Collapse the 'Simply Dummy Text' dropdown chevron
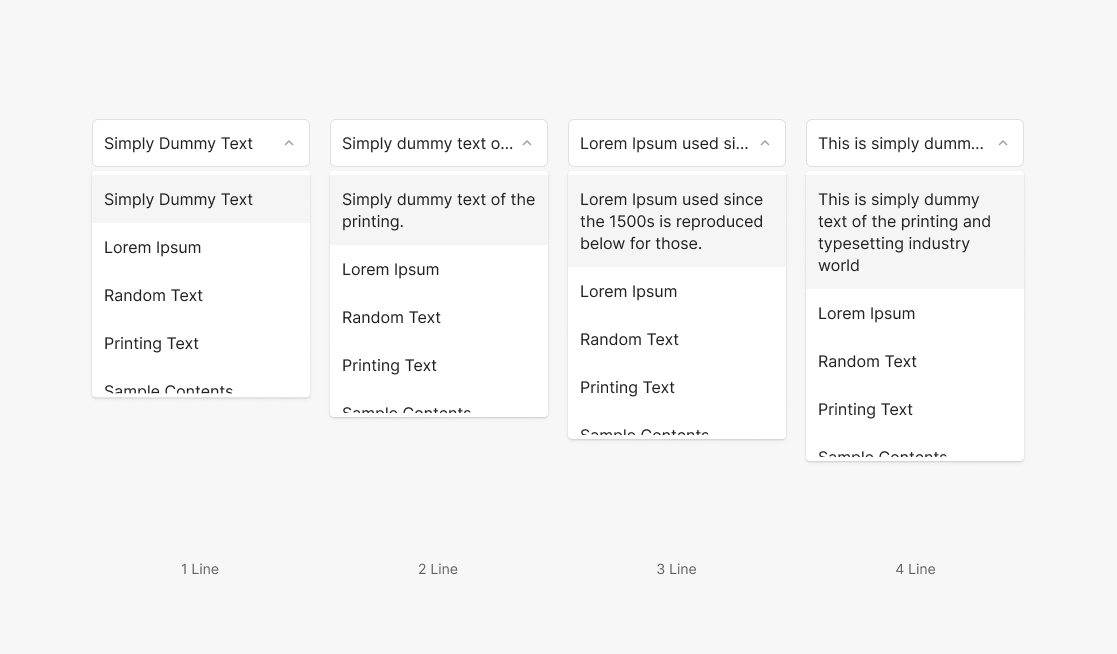This screenshot has width=1117, height=654. click(289, 143)
